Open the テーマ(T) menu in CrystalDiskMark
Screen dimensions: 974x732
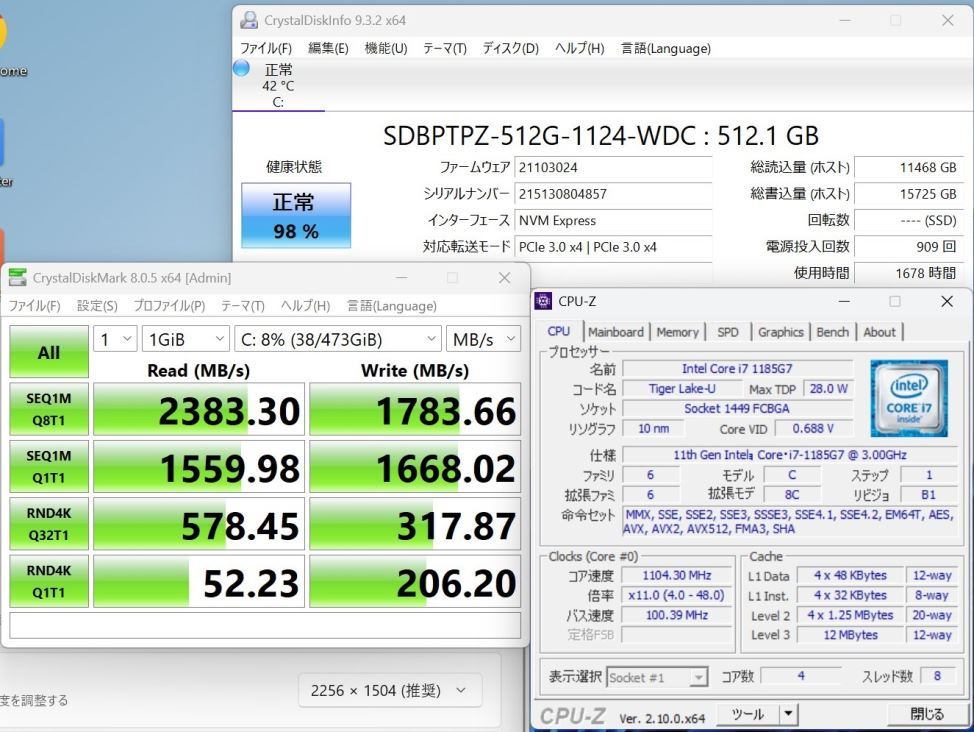[x=243, y=306]
